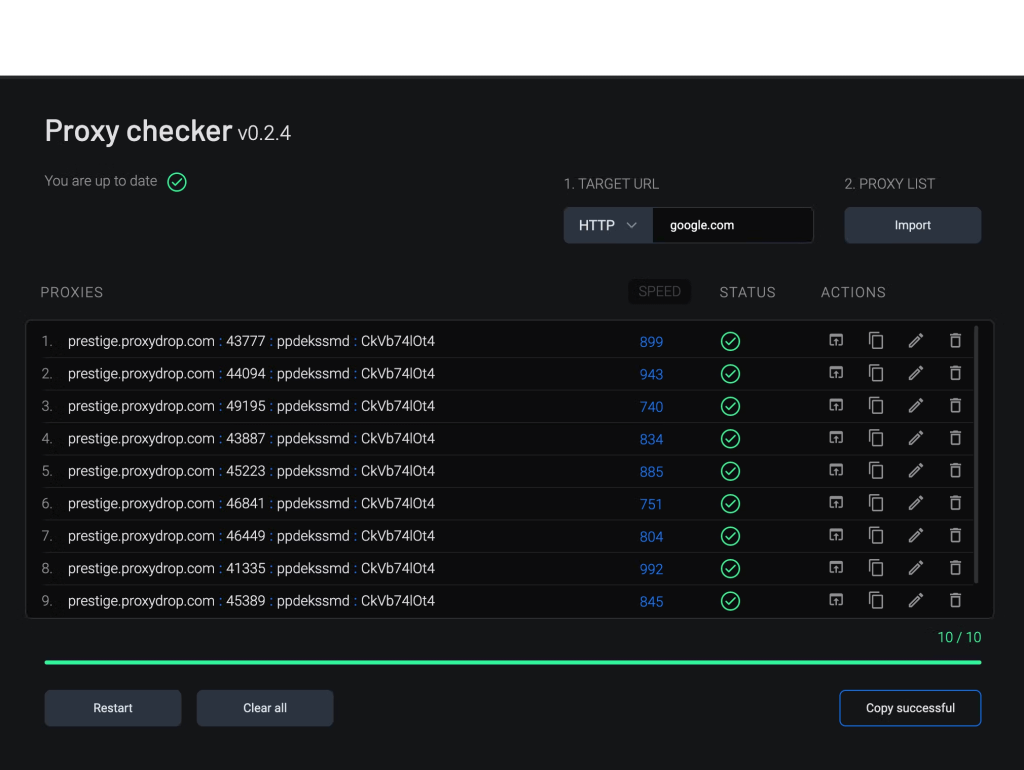Click status checkmark for proxy 1
This screenshot has width=1024, height=770.
[x=730, y=342]
